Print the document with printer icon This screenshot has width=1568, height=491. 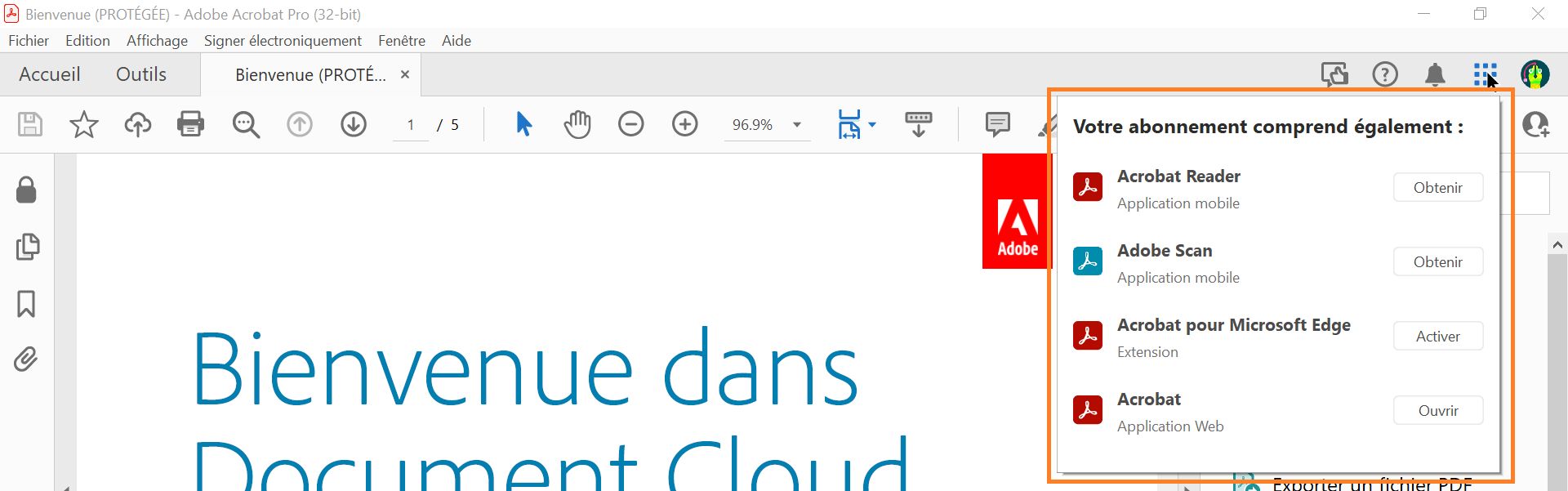click(190, 124)
